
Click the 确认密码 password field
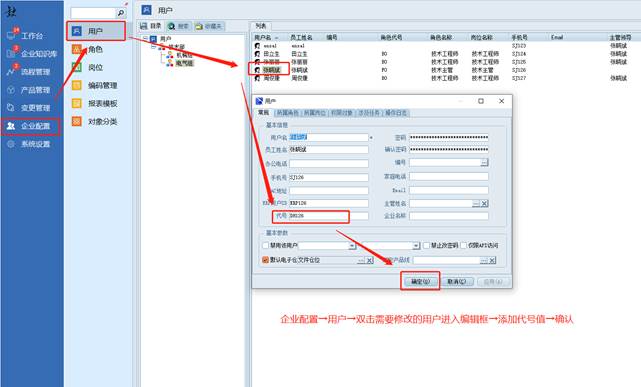(449, 150)
